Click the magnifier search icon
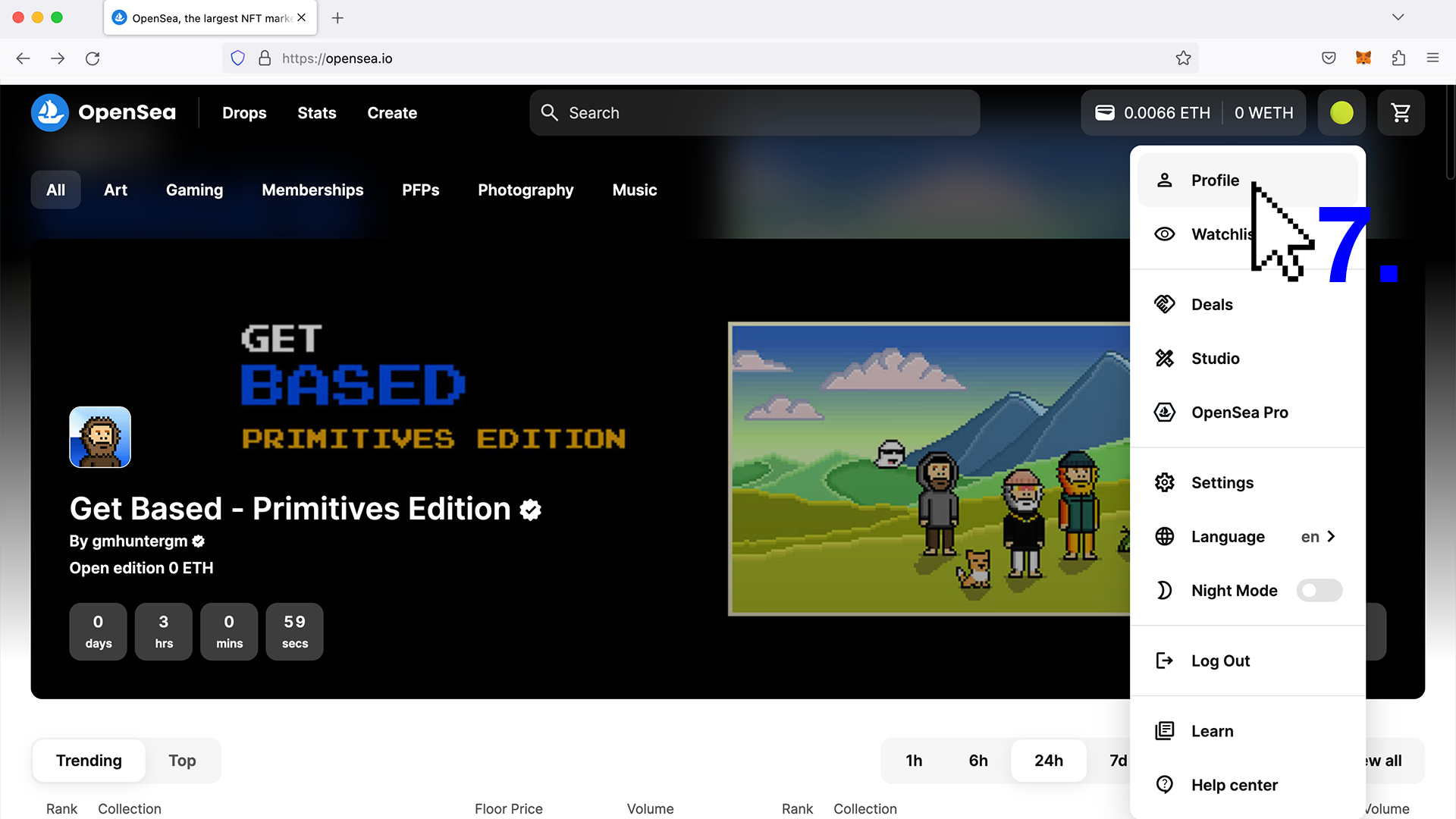Image resolution: width=1456 pixels, height=819 pixels. pos(549,113)
